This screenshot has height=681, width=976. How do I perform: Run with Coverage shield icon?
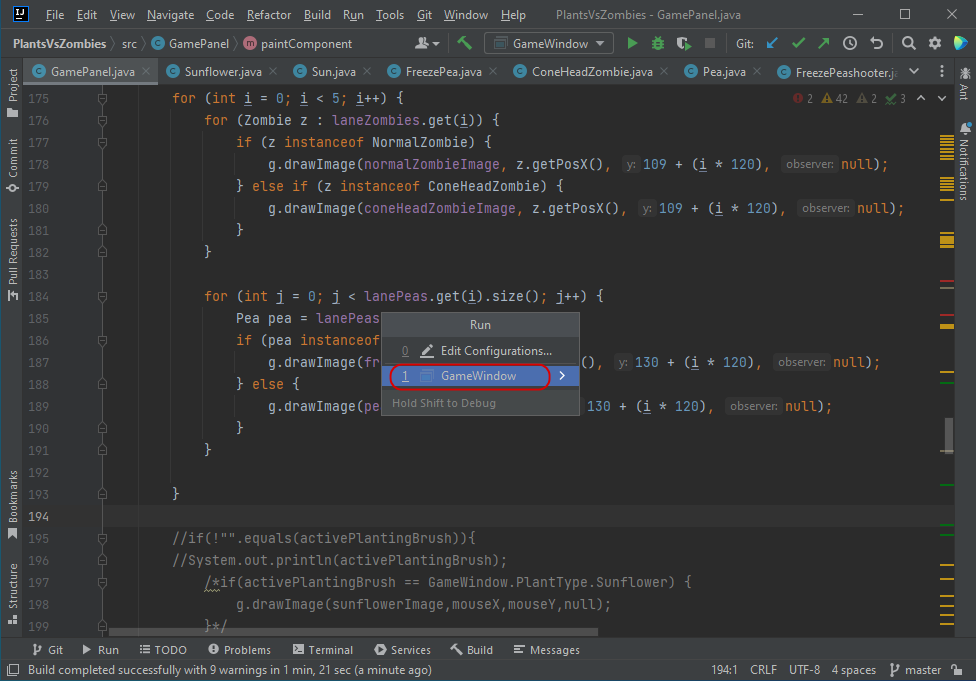coord(683,43)
